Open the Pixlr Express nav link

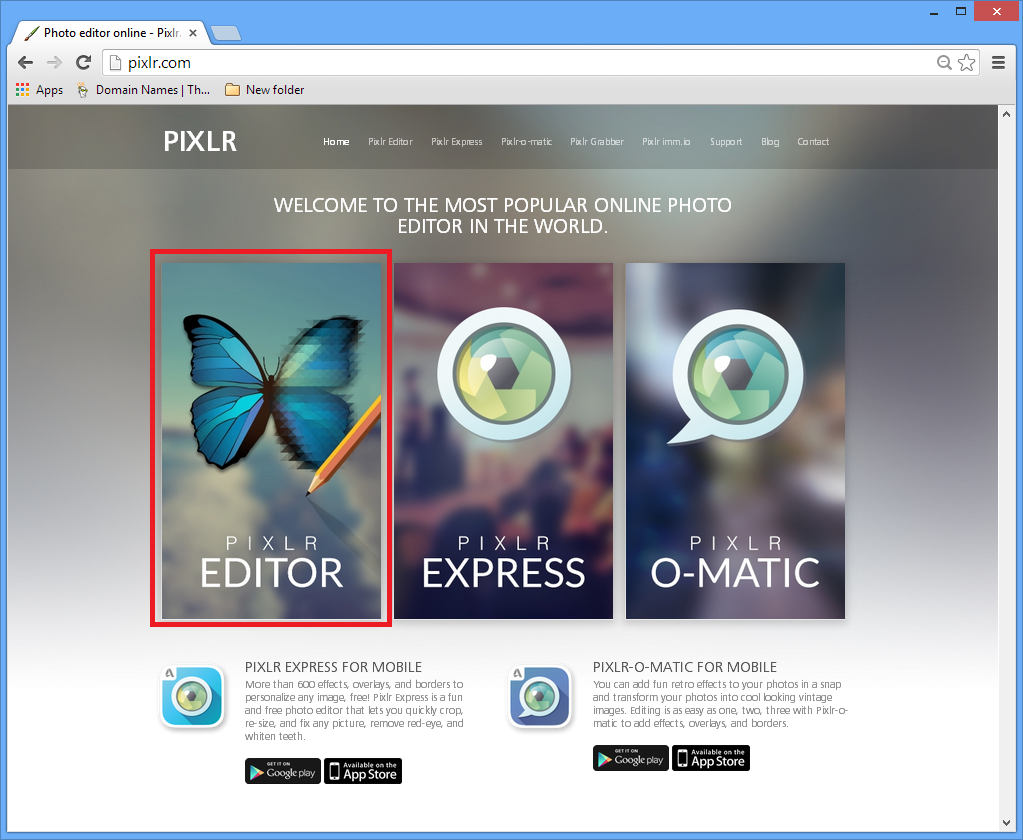(x=457, y=142)
